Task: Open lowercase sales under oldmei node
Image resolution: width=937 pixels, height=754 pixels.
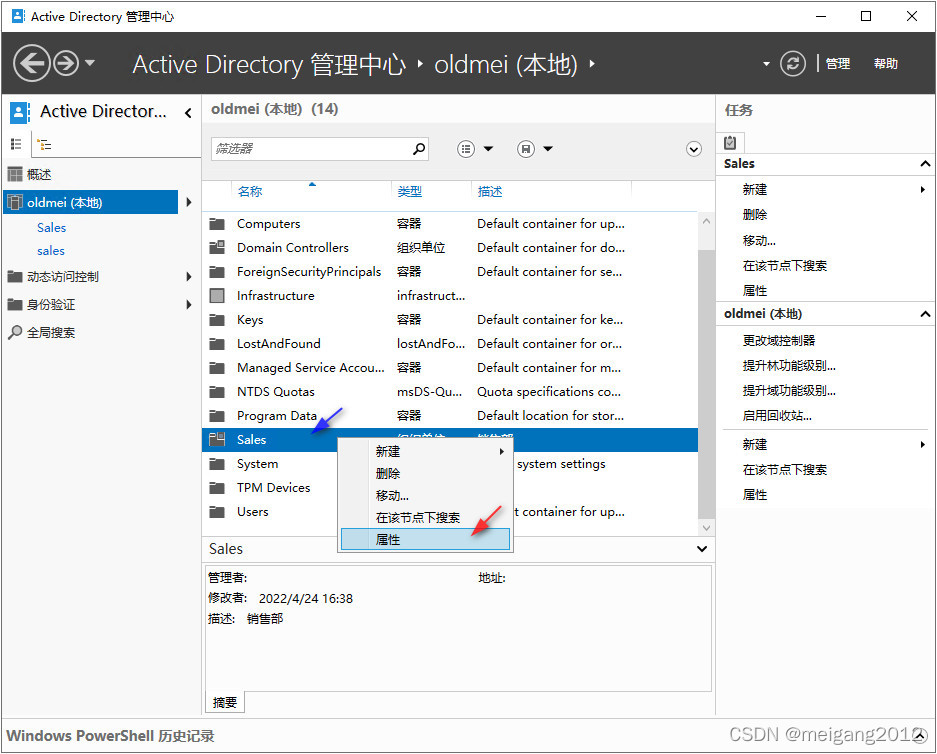Action: [51, 251]
